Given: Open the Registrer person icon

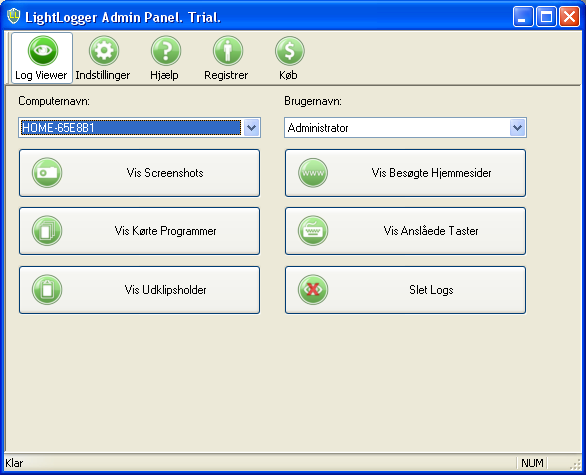Looking at the screenshot, I should point(228,50).
